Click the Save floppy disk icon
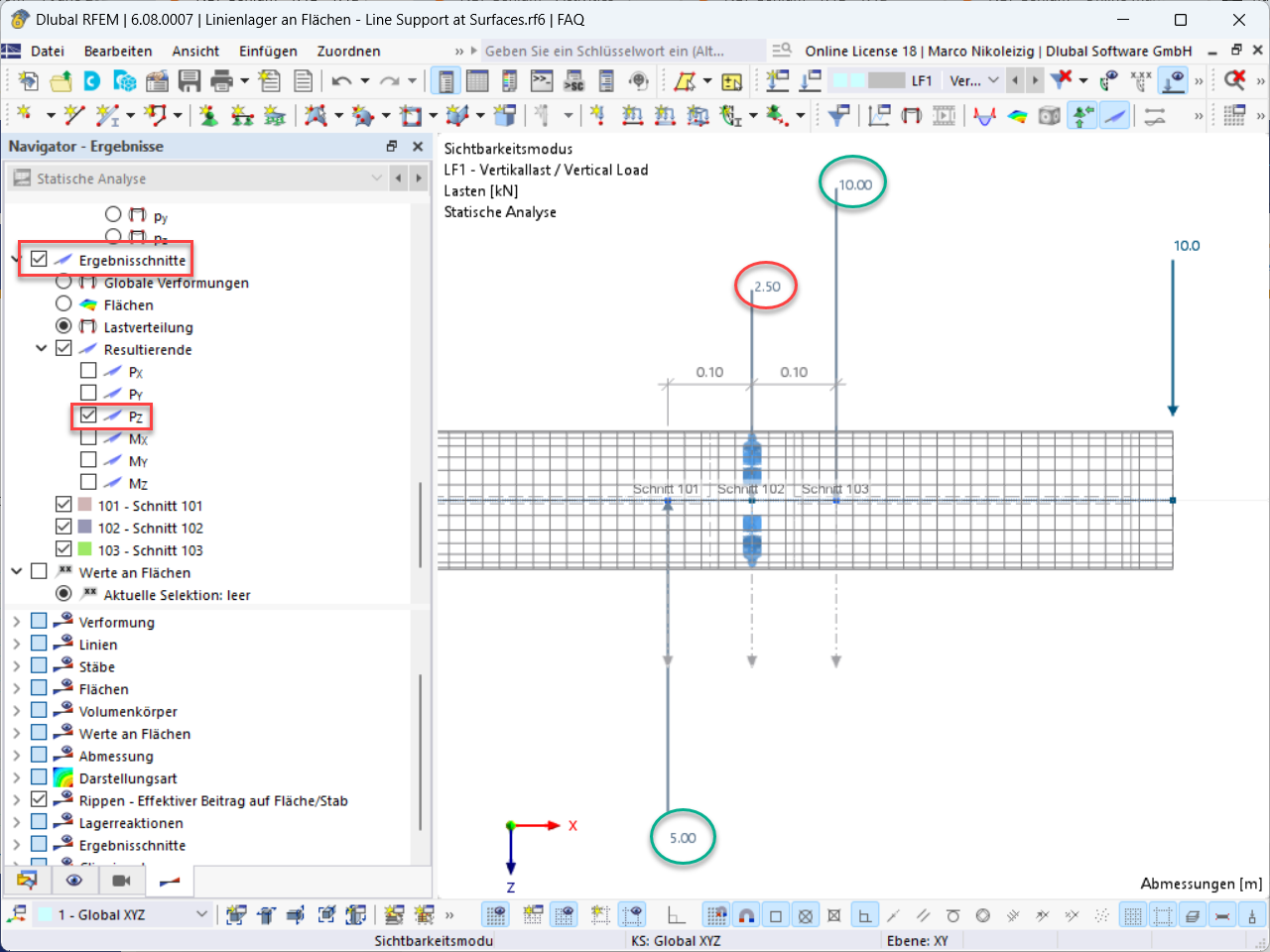This screenshot has height=952, width=1270. point(190,80)
